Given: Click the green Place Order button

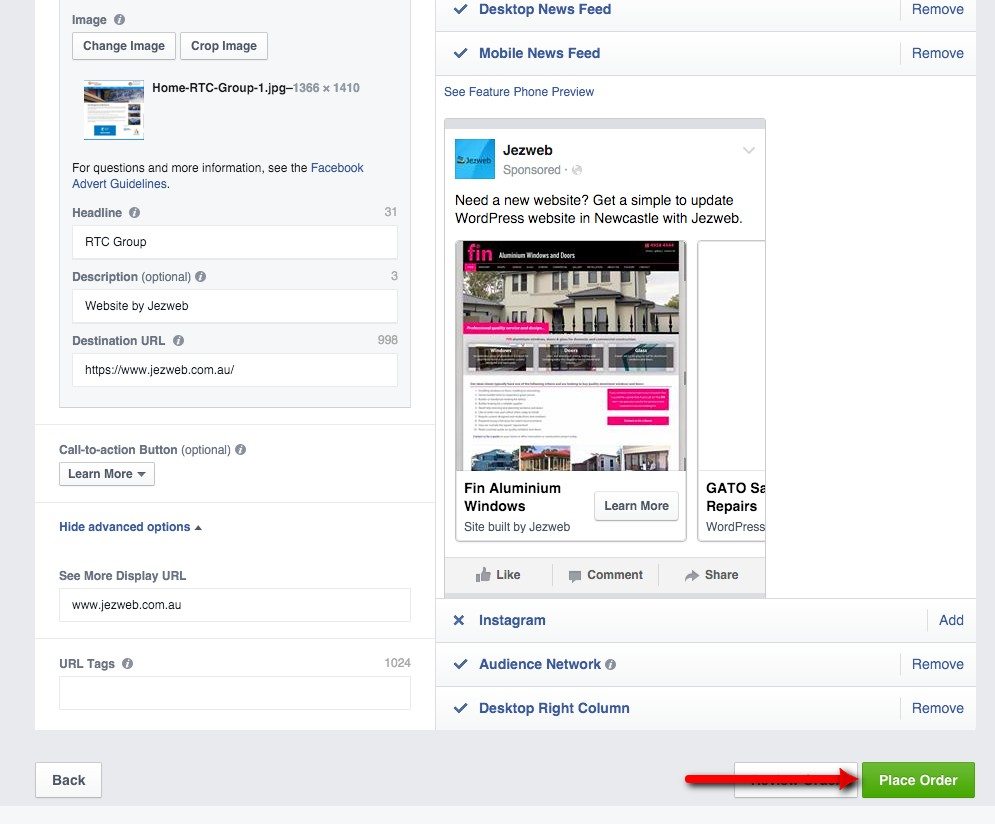Looking at the screenshot, I should point(917,779).
